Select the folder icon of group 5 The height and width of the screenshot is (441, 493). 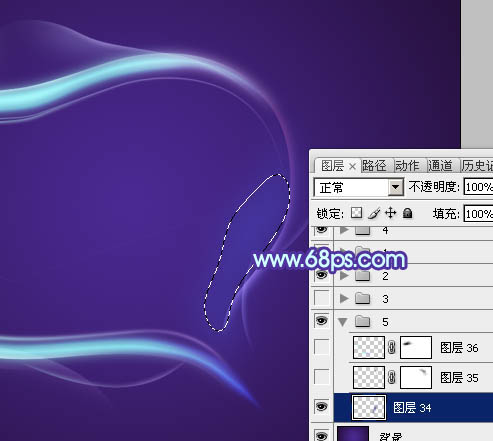tap(363, 321)
